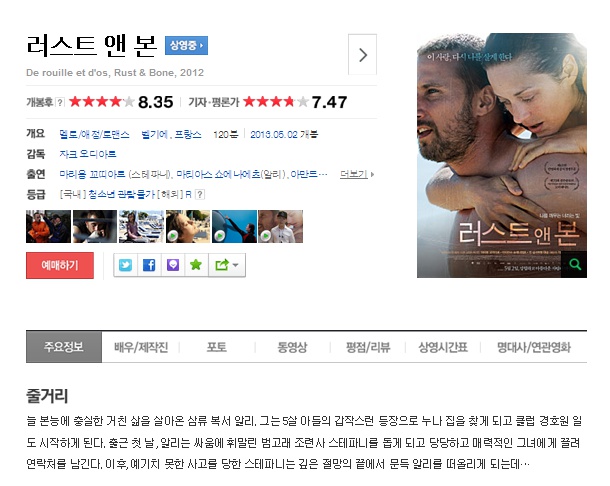Go to next movie with right chevron
Viewport: 610px width, 486px height.
[x=362, y=54]
